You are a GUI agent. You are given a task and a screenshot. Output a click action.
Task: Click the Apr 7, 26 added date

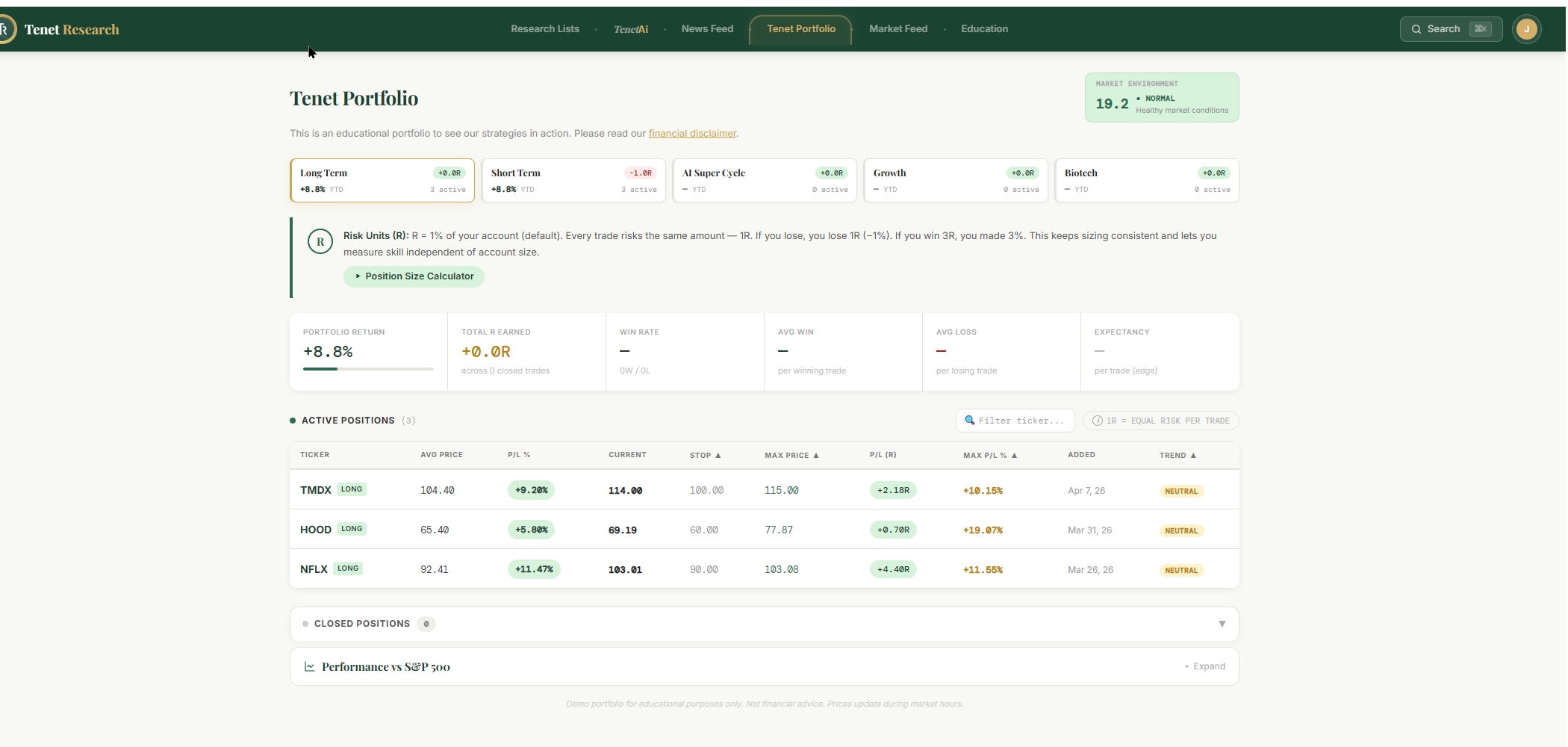[1086, 491]
